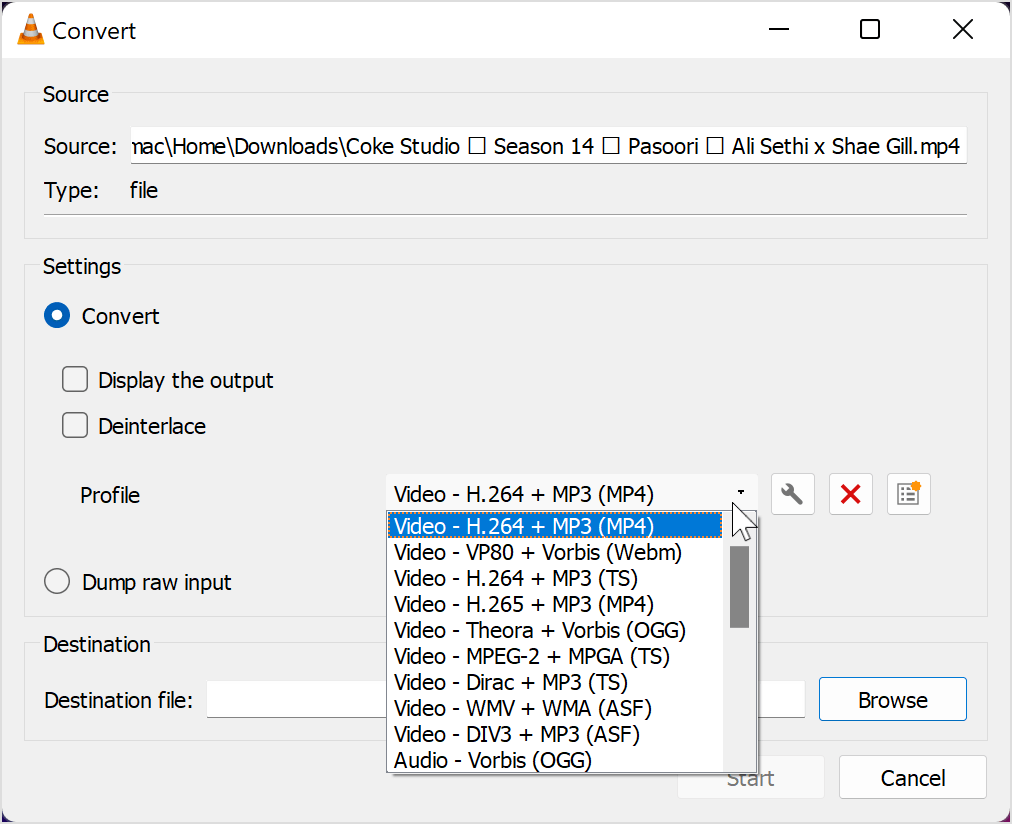The image size is (1012, 824).
Task: Select the Dump raw input radio button
Action: (x=57, y=582)
